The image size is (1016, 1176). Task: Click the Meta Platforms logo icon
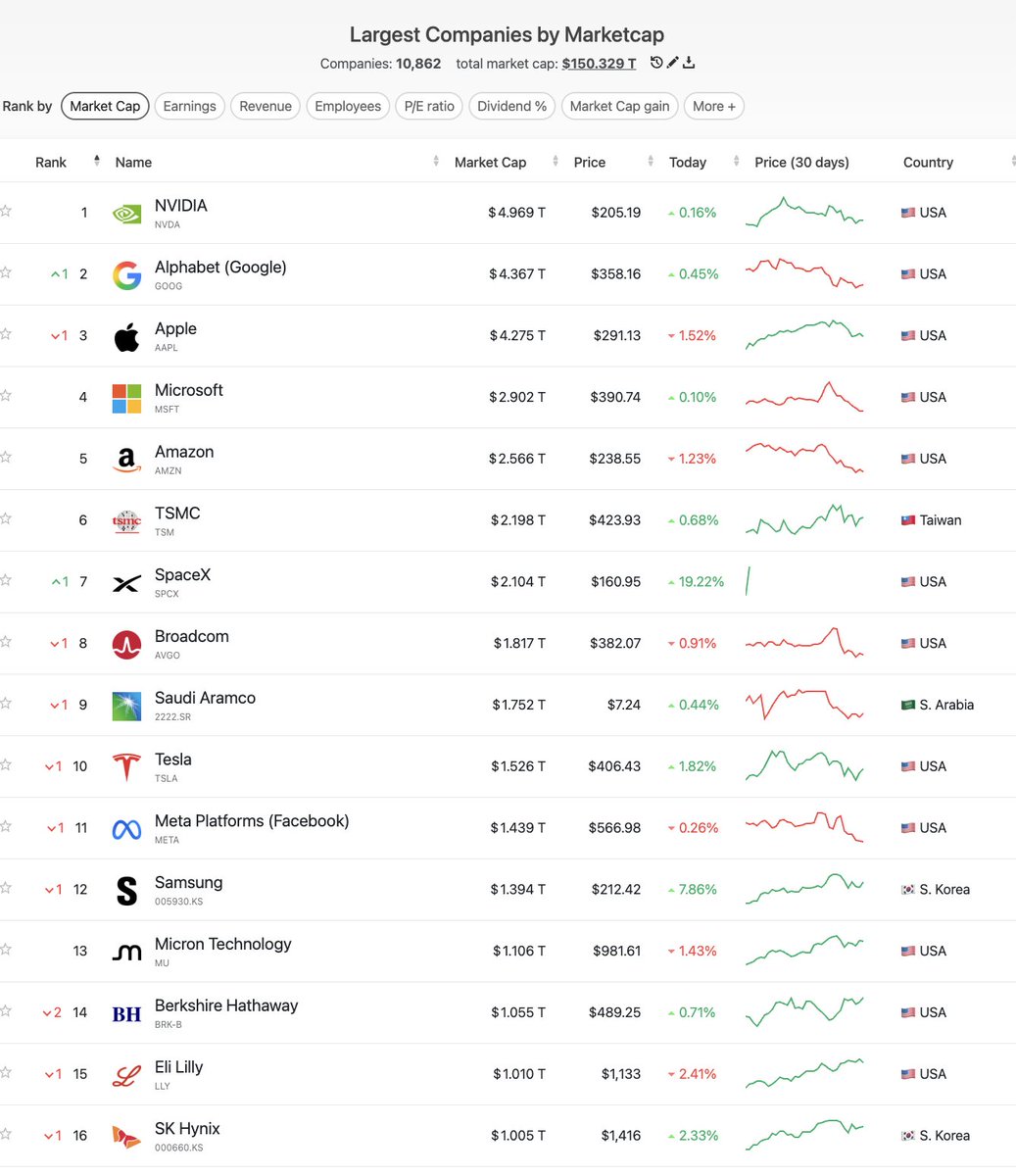coord(126,830)
